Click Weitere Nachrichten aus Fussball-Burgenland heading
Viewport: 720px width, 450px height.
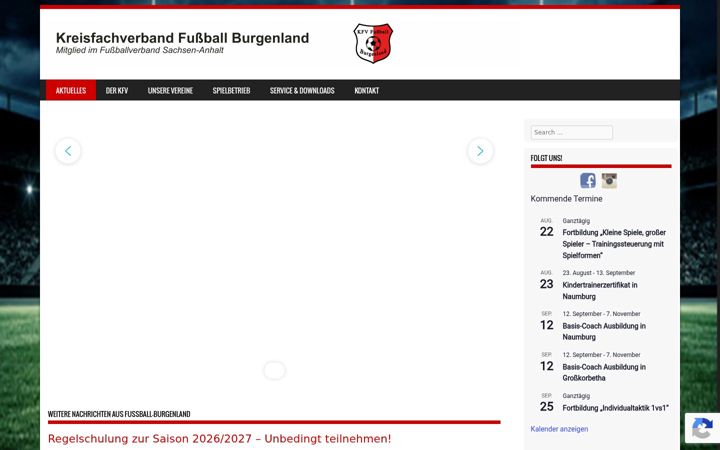tap(119, 414)
